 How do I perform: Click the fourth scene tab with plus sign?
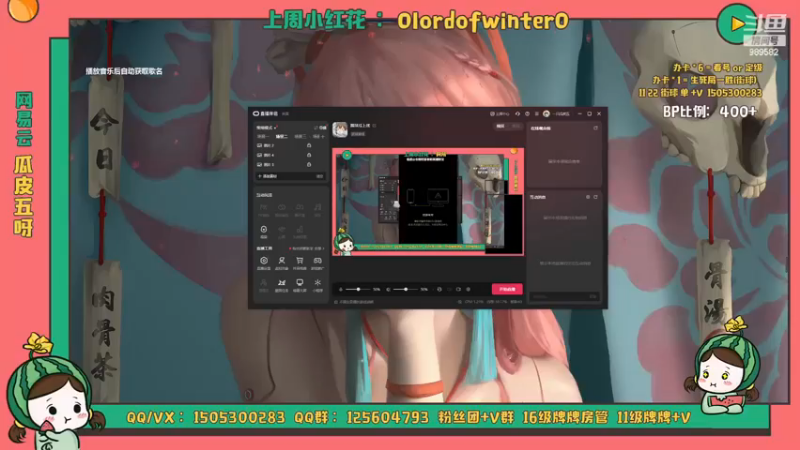click(x=318, y=137)
